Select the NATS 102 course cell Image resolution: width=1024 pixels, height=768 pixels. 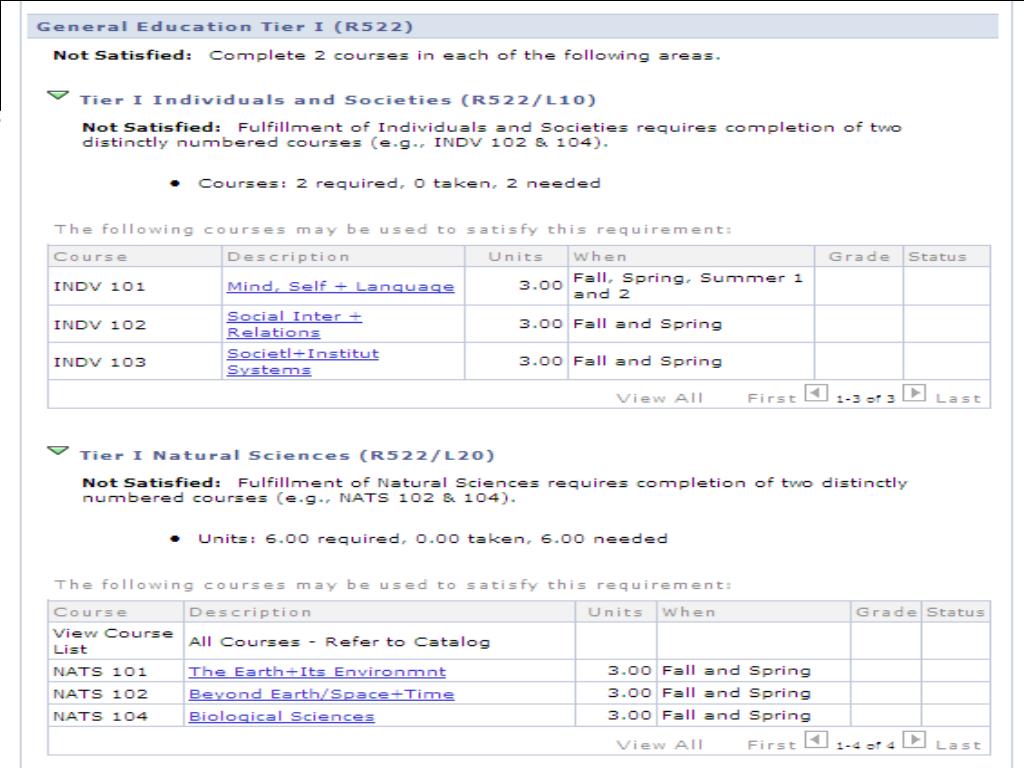(116, 694)
